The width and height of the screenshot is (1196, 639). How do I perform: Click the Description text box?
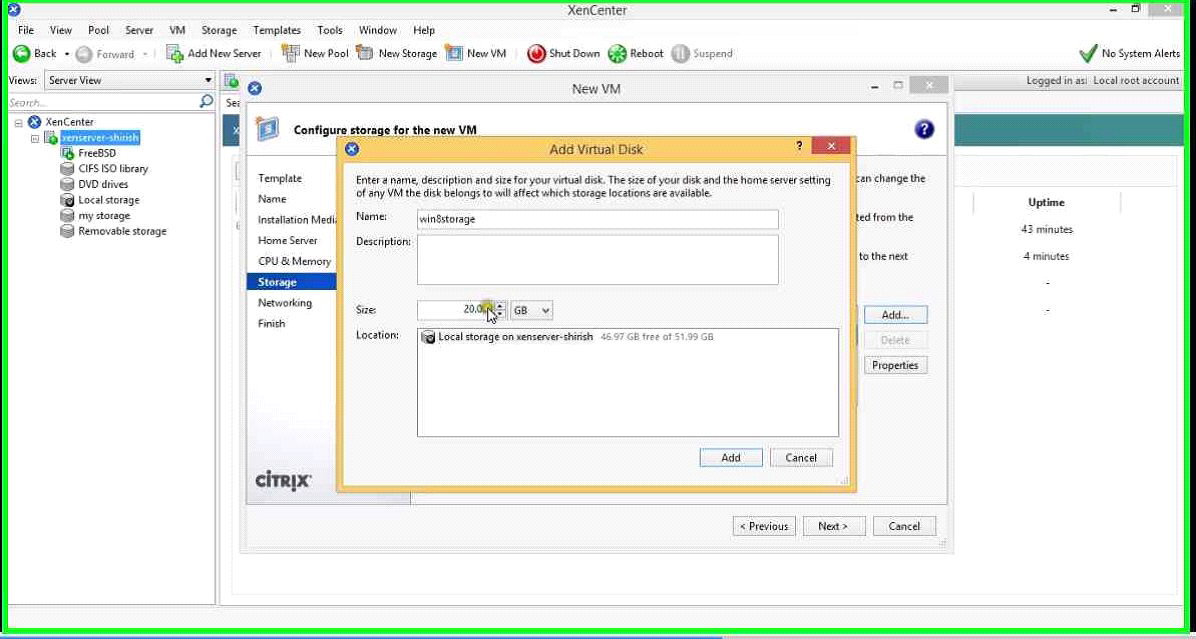coord(597,259)
